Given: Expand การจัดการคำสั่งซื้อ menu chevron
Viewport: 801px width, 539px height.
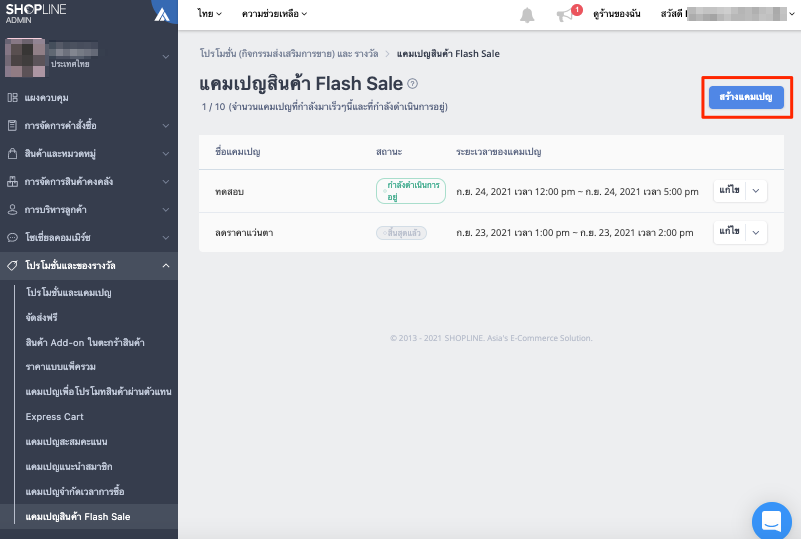Looking at the screenshot, I should tap(166, 126).
